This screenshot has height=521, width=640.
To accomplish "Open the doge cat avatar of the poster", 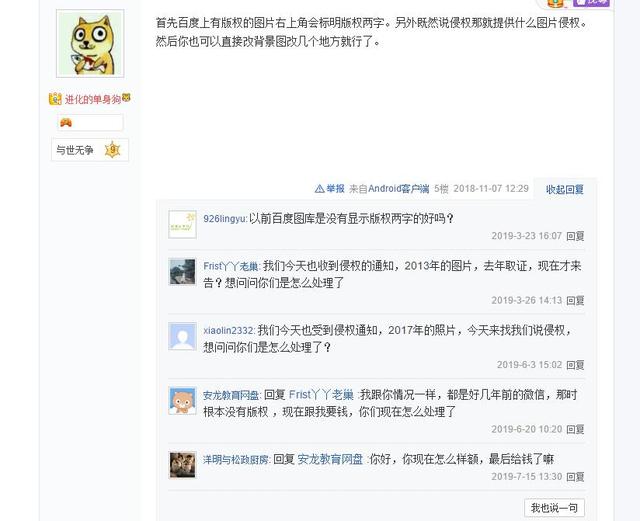I will pyautogui.click(x=90, y=43).
